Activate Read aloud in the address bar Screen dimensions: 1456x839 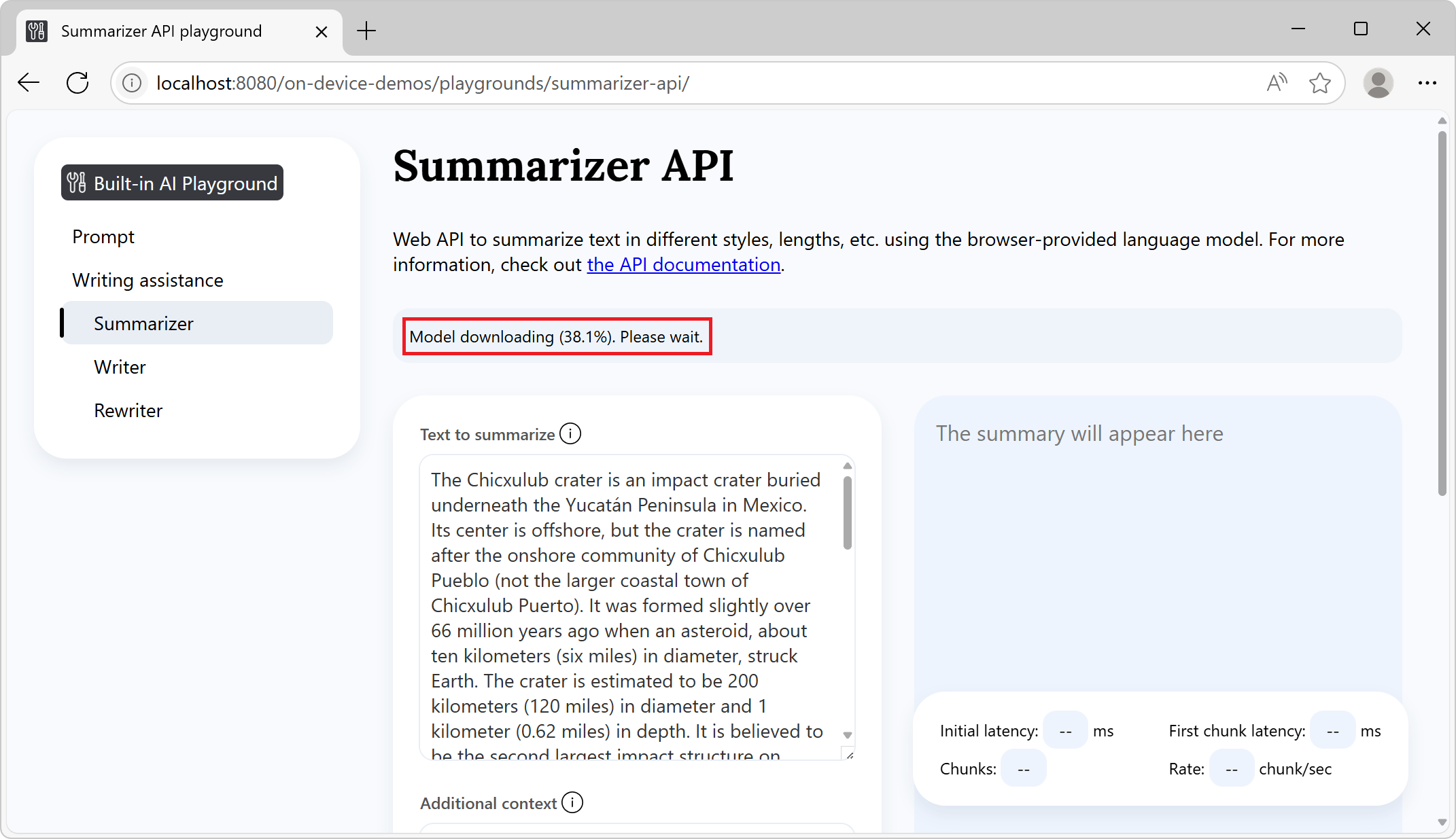[1277, 82]
